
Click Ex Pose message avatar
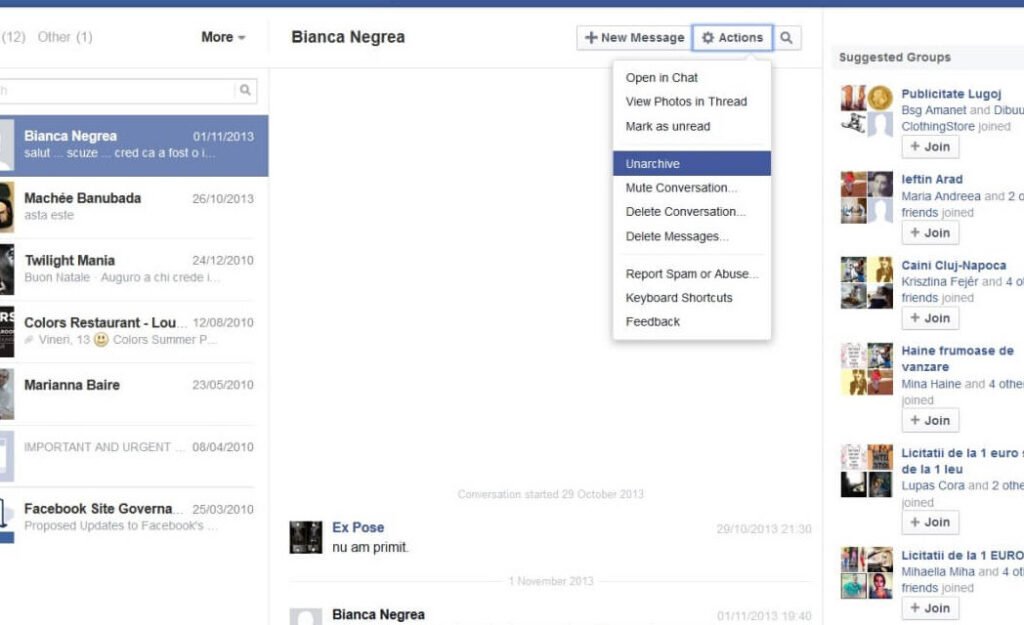pyautogui.click(x=306, y=537)
